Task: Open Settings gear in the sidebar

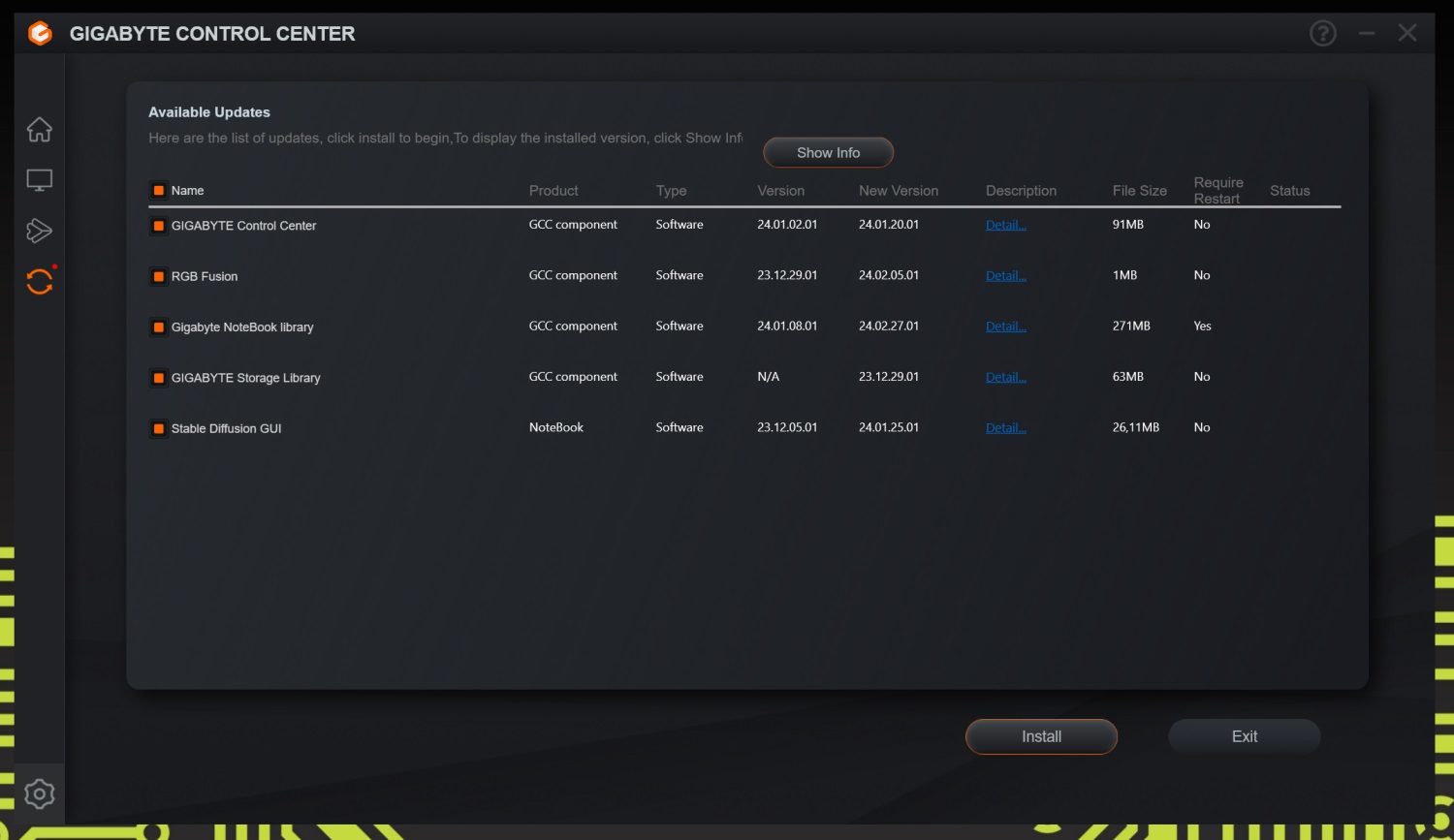Action: tap(40, 794)
